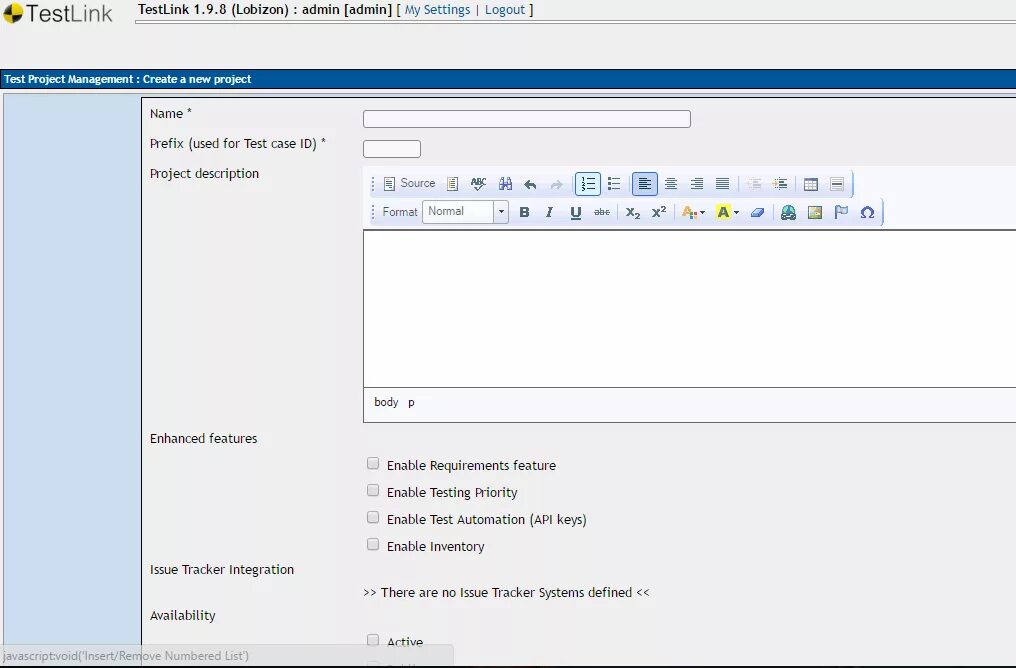The height and width of the screenshot is (668, 1016).
Task: Click the no Issue Tracker Systems message
Action: coord(507,592)
